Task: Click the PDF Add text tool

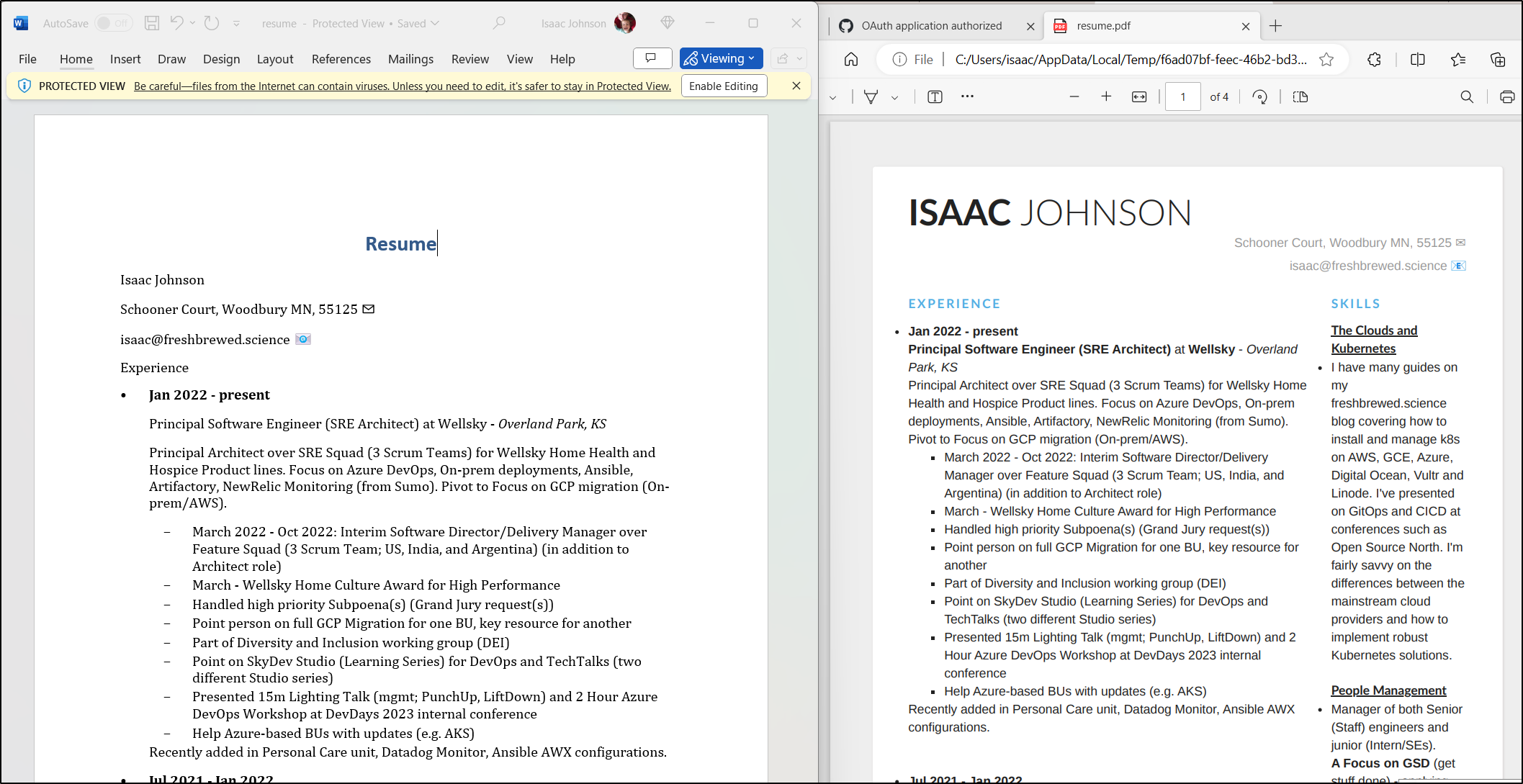Action: point(935,97)
